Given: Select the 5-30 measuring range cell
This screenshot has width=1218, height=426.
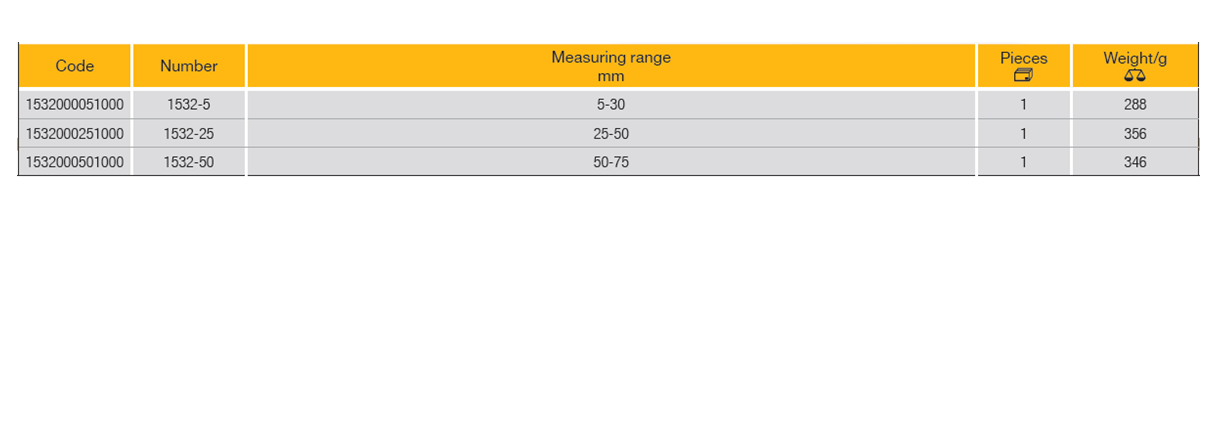Looking at the screenshot, I should 611,104.
